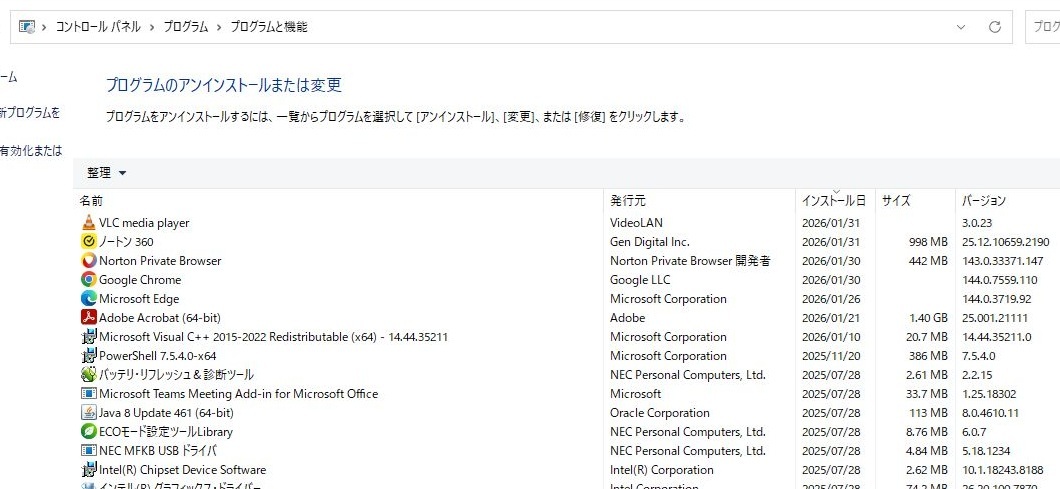Sort programs by インストール日 column
Viewport: 1060px width, 489px height.
click(833, 201)
